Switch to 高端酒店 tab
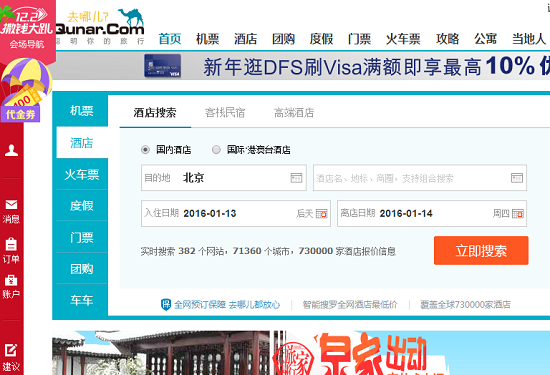 point(294,113)
